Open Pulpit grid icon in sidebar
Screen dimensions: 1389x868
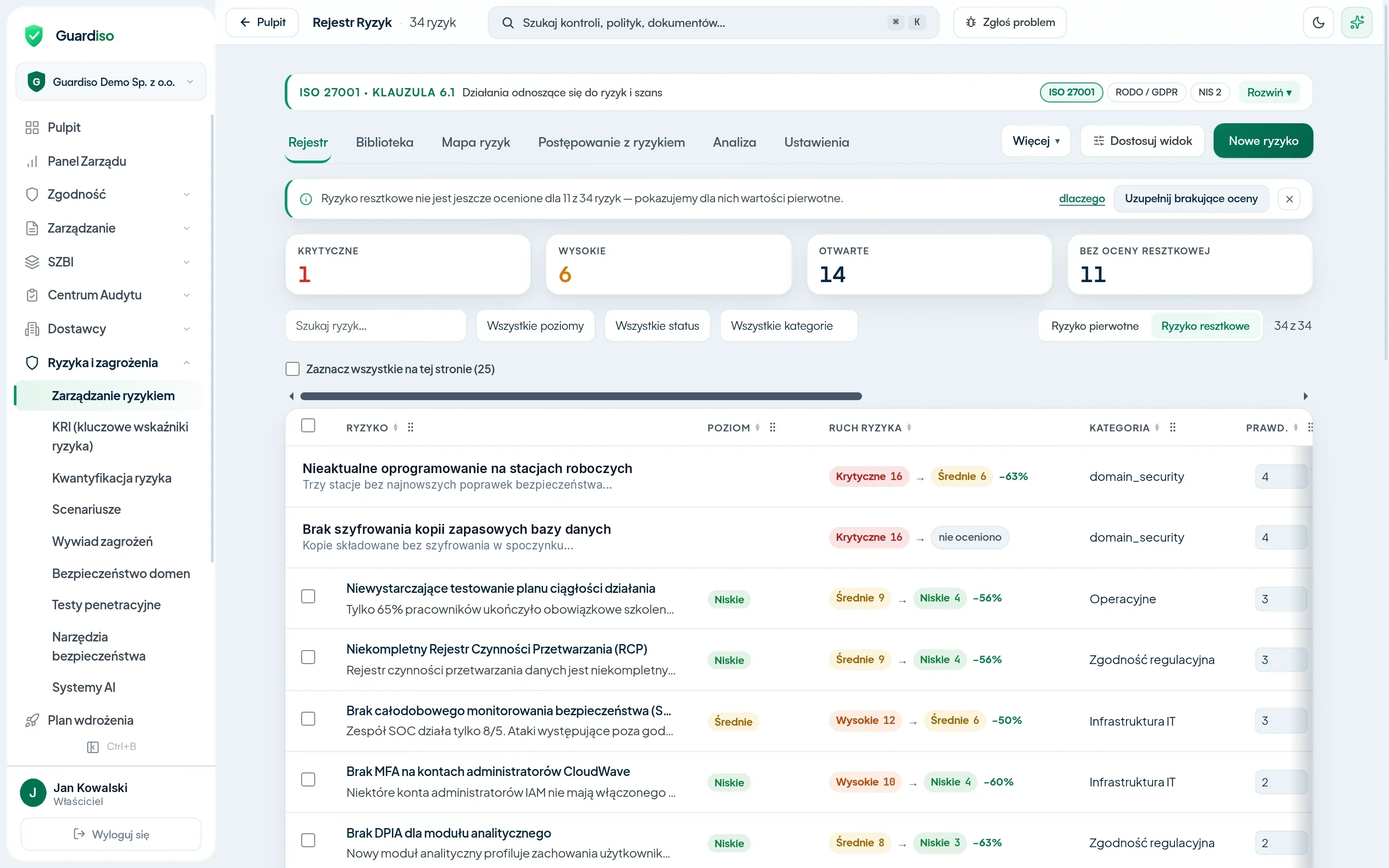click(x=32, y=128)
